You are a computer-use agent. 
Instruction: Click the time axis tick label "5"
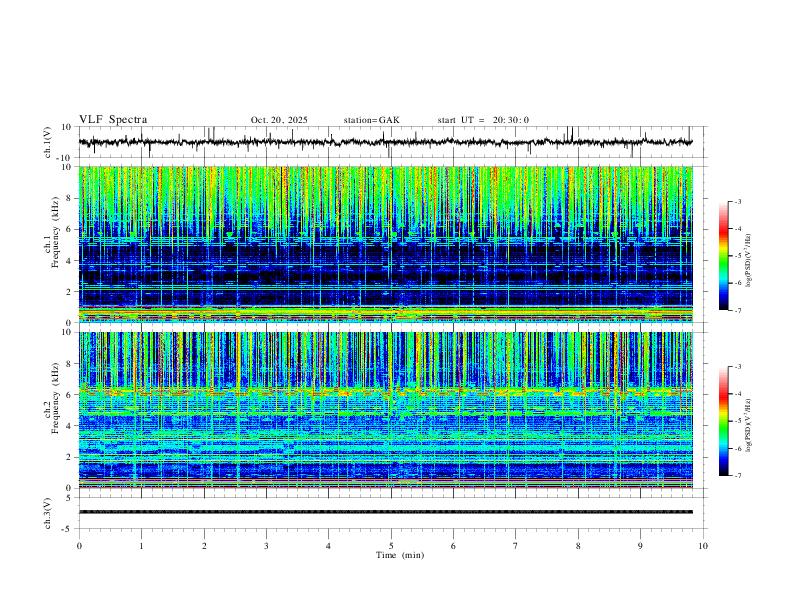[391, 546]
